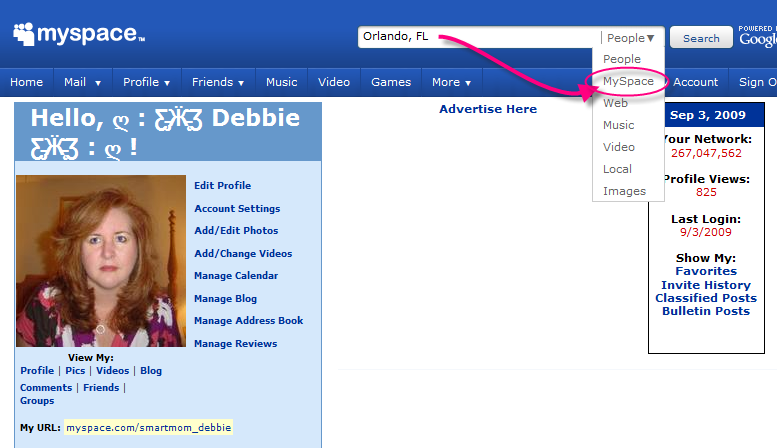777x448 pixels.
Task: Open Bulletin Posts in Show My
Action: 705,311
